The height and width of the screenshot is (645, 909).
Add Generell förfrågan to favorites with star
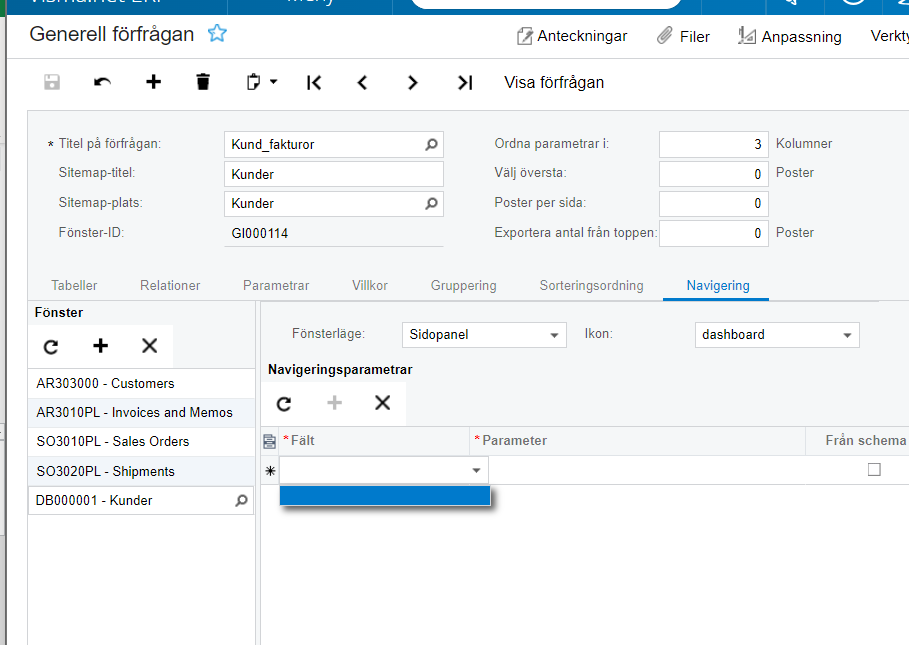coord(217,34)
